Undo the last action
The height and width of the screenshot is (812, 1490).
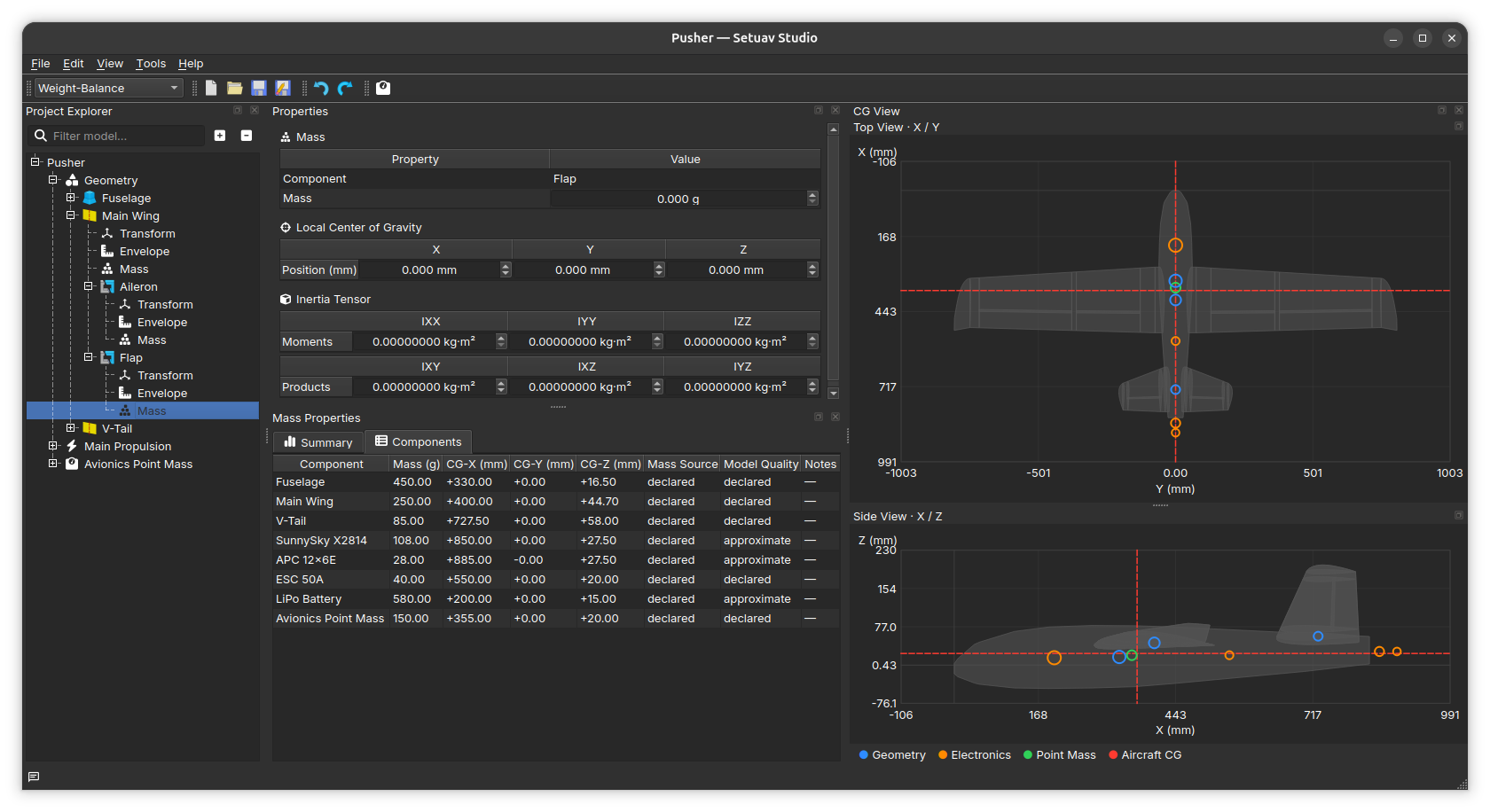pos(321,88)
